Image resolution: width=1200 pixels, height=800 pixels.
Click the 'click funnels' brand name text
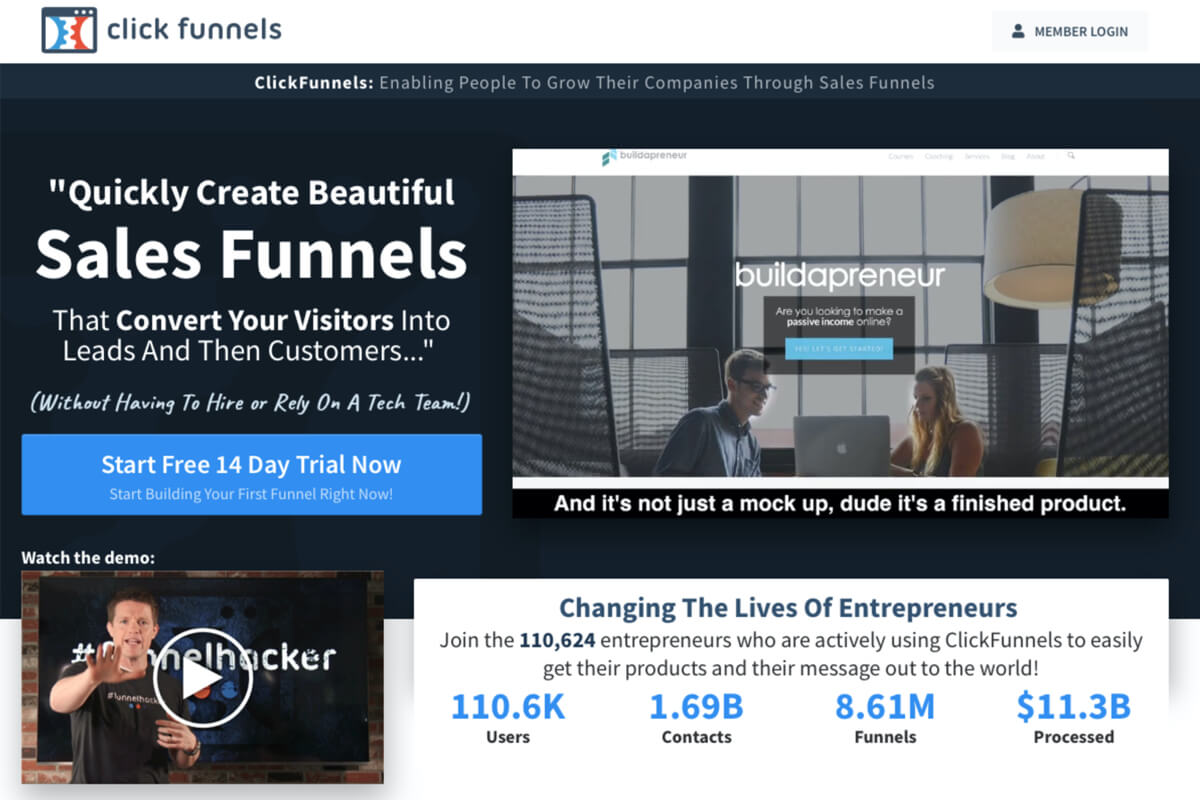coord(195,29)
